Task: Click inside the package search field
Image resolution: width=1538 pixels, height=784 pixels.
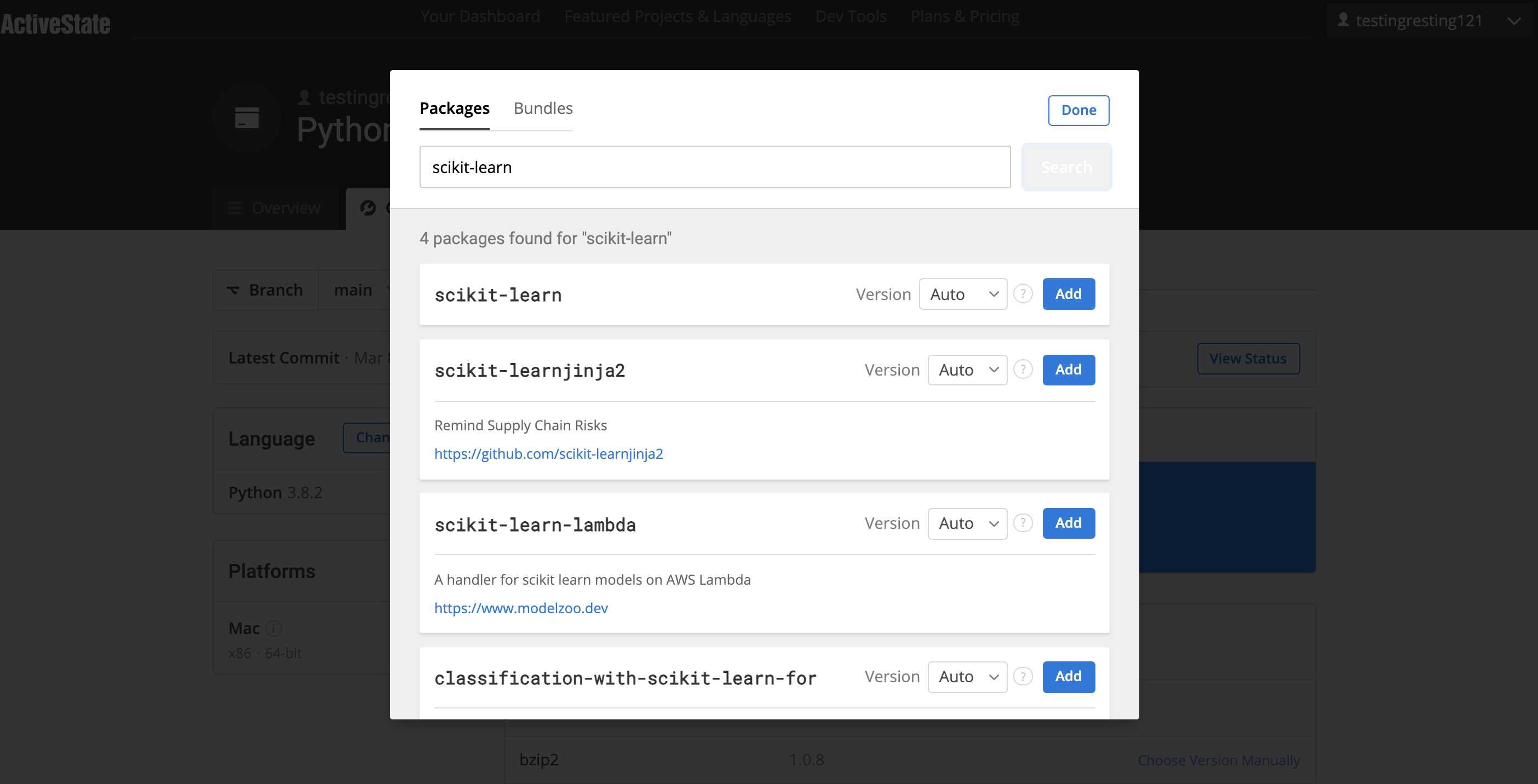Action: click(x=714, y=167)
